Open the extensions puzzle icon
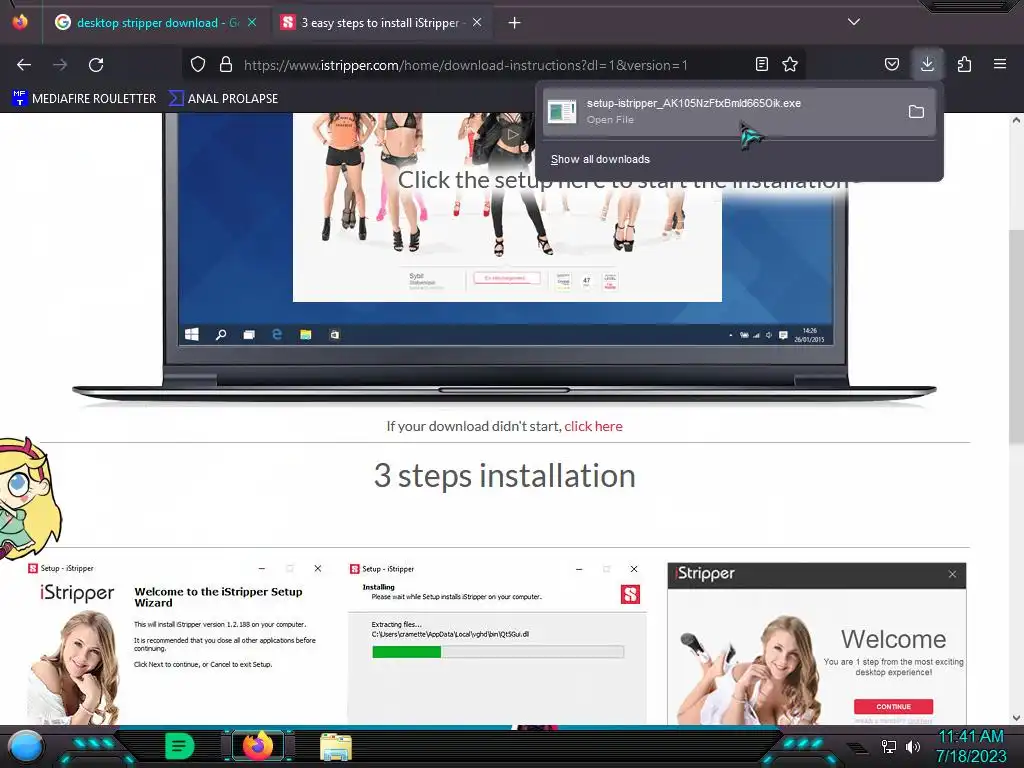Image resolution: width=1024 pixels, height=768 pixels. 964,64
